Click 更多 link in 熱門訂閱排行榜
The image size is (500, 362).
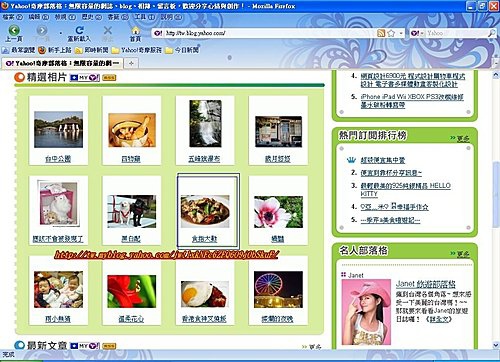pos(463,138)
